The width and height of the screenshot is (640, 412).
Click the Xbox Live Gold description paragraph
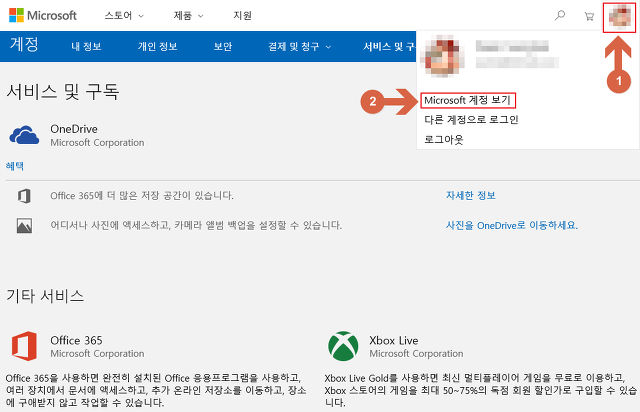[x=481, y=390]
